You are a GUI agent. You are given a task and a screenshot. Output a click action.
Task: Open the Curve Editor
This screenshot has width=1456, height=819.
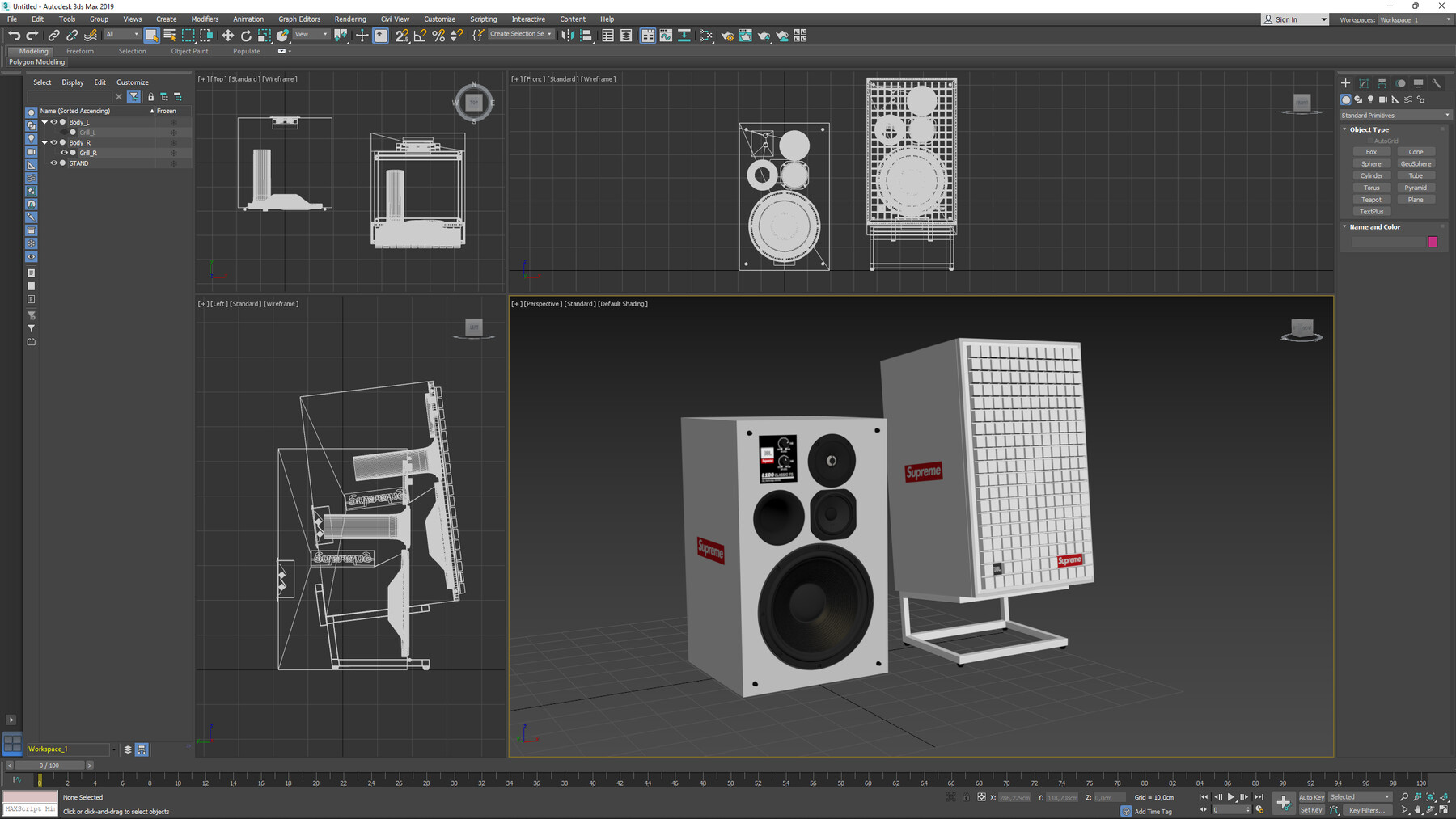coord(666,36)
